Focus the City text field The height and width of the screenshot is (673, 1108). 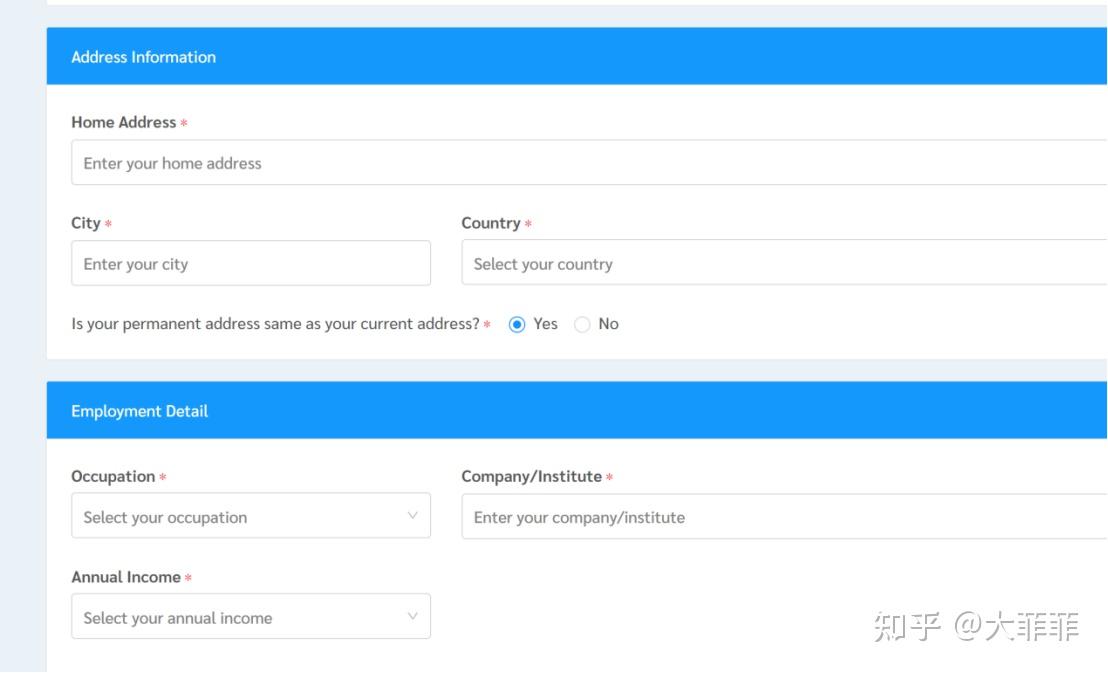250,264
